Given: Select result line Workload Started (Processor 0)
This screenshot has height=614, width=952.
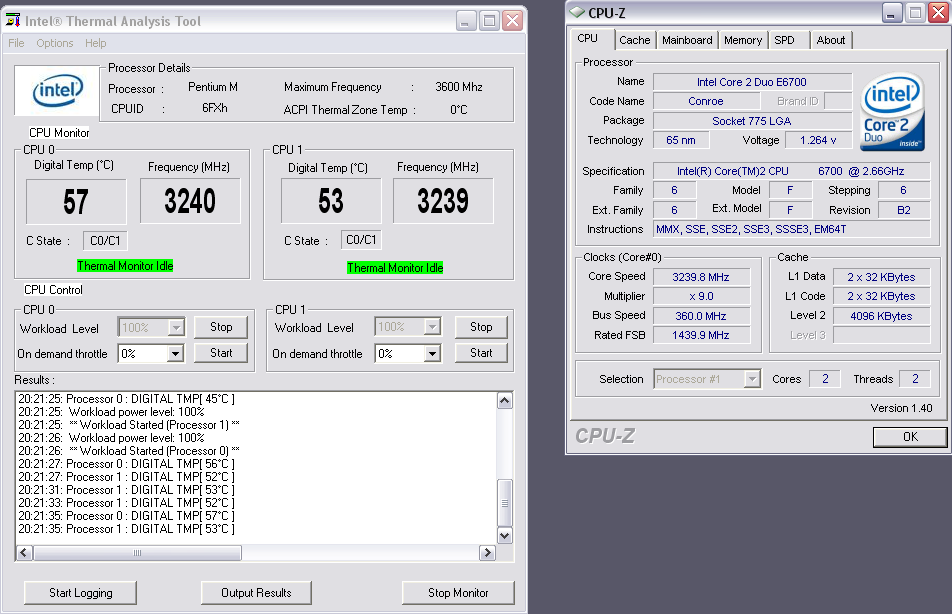Looking at the screenshot, I should [129, 451].
